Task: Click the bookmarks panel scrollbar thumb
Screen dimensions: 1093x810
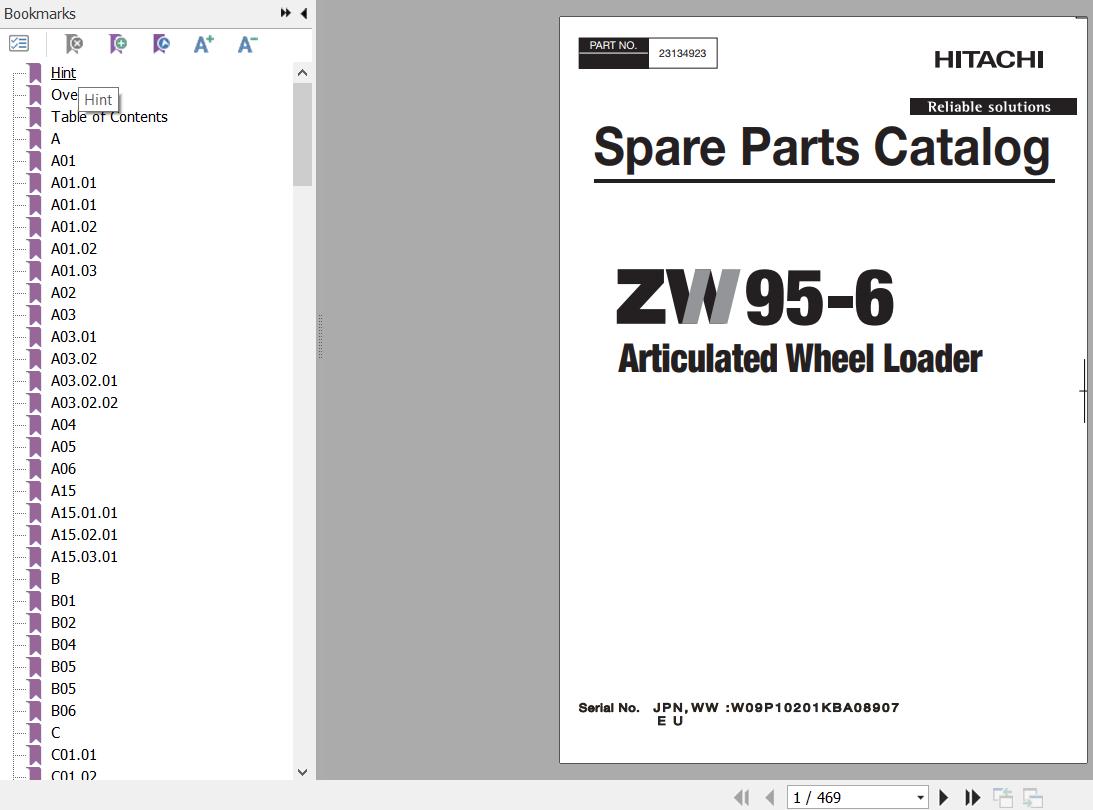Action: tap(303, 135)
